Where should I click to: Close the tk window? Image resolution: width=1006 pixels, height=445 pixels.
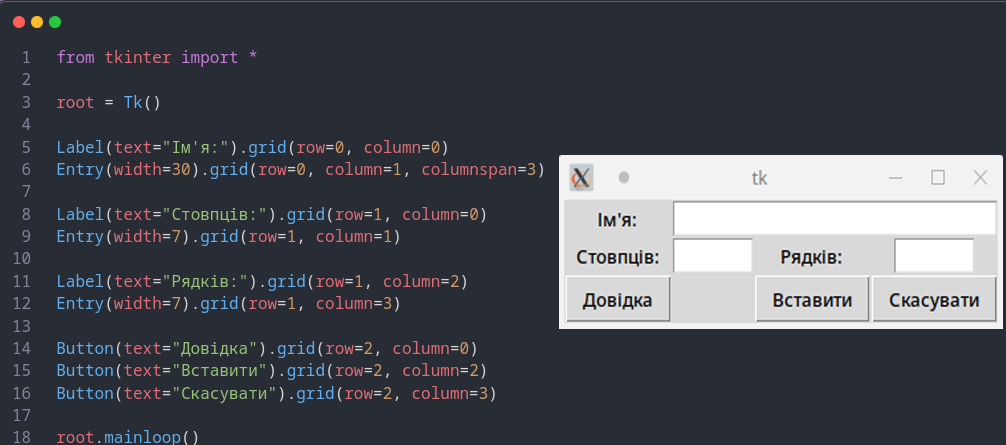[980, 178]
